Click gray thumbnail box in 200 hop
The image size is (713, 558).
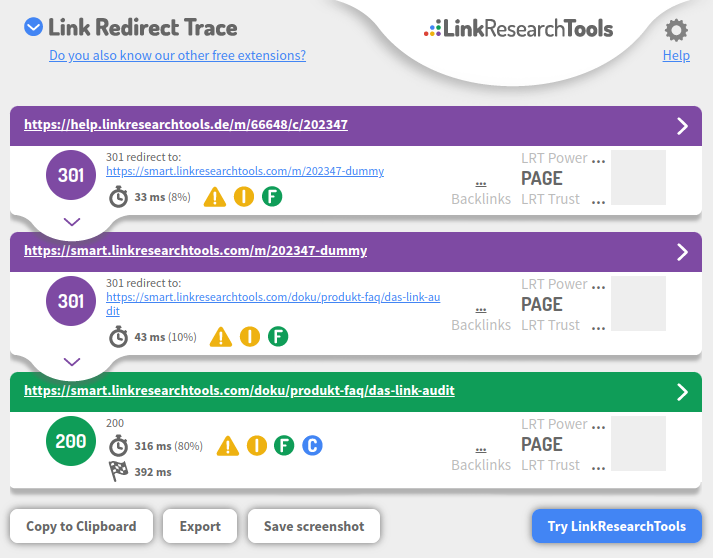[x=638, y=443]
